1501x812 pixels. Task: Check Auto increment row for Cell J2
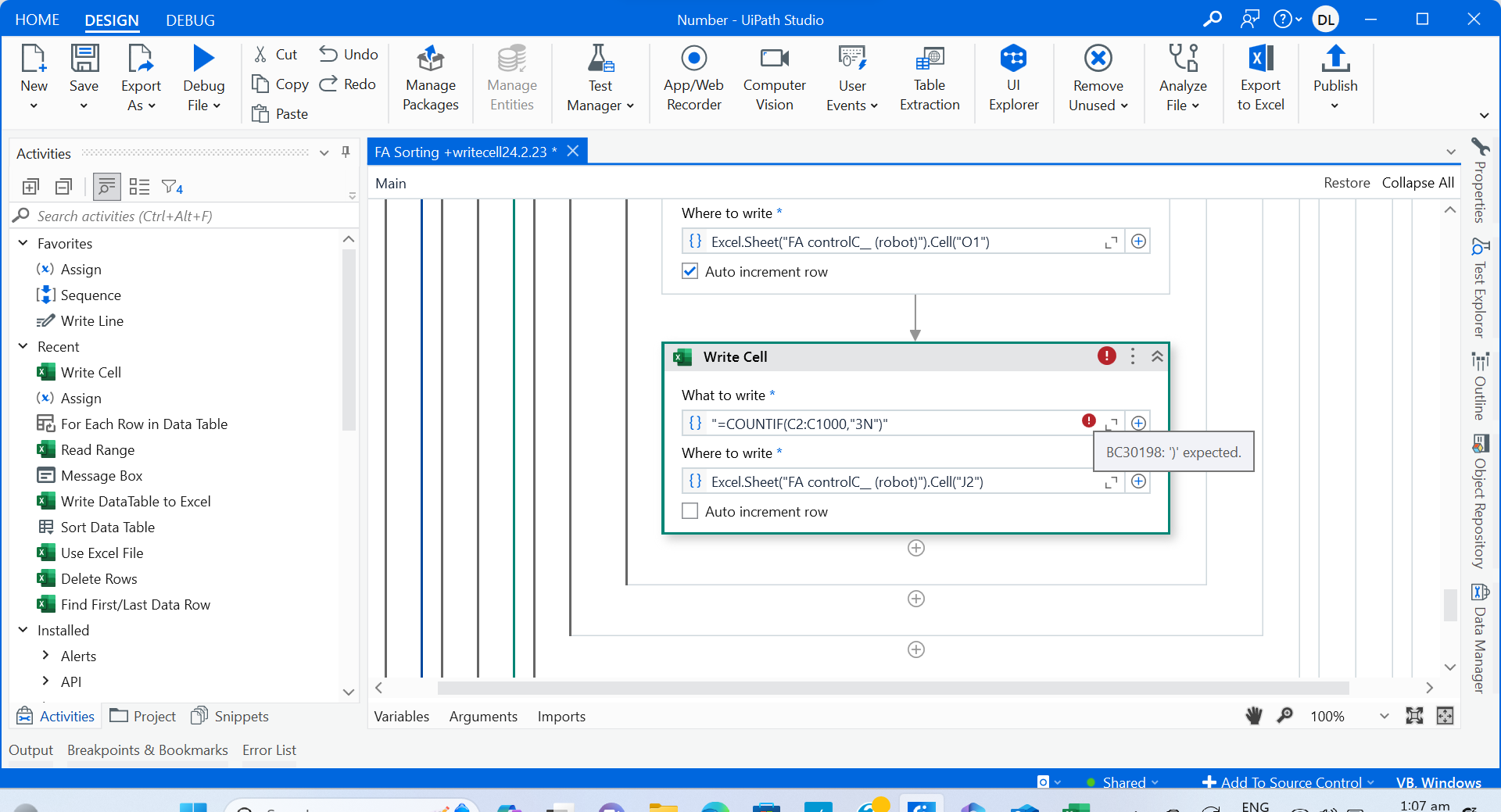pyautogui.click(x=690, y=511)
